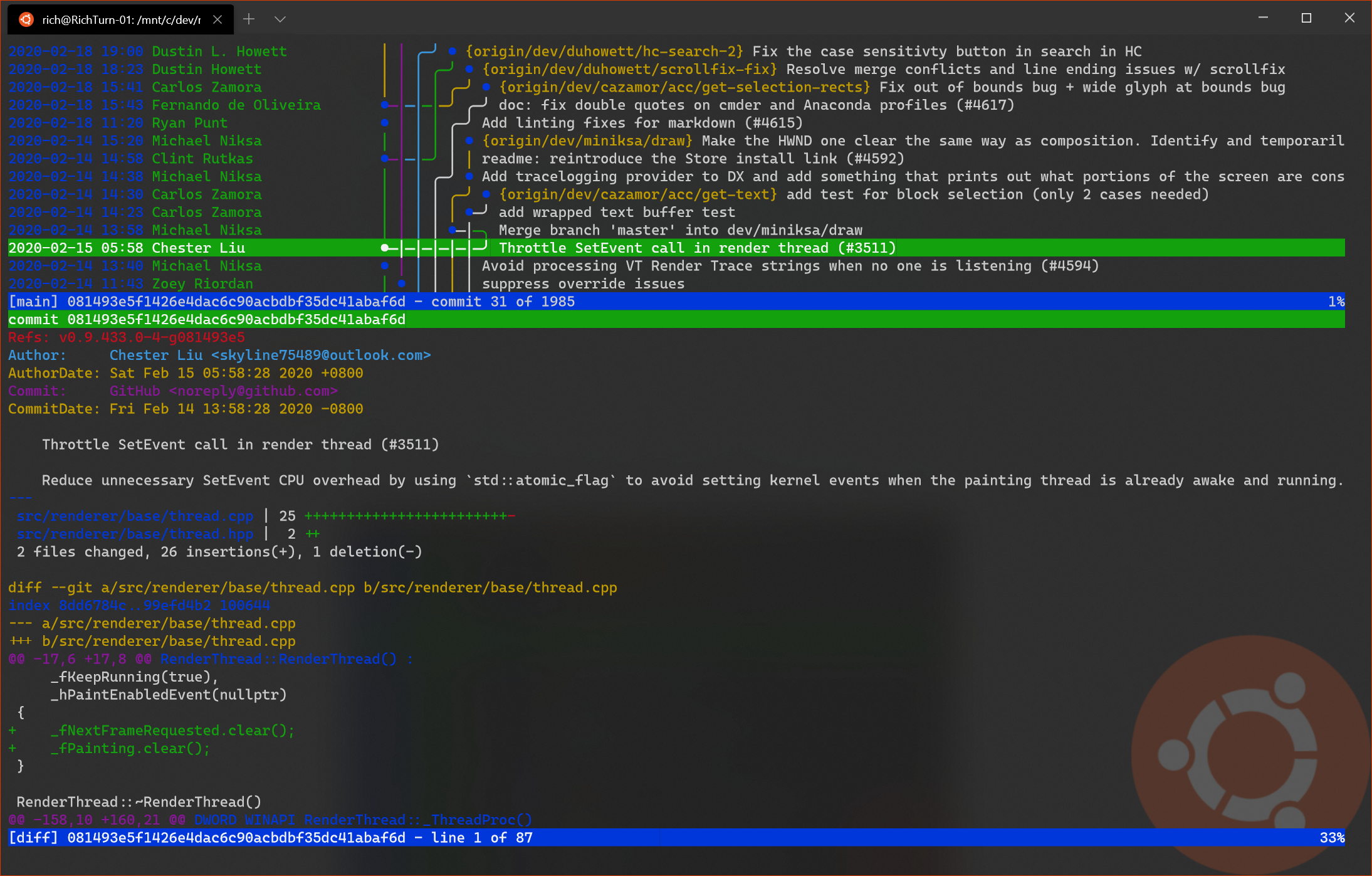The height and width of the screenshot is (876, 1372).
Task: Expand the new-tab profile dropdown chevron
Action: tap(280, 19)
